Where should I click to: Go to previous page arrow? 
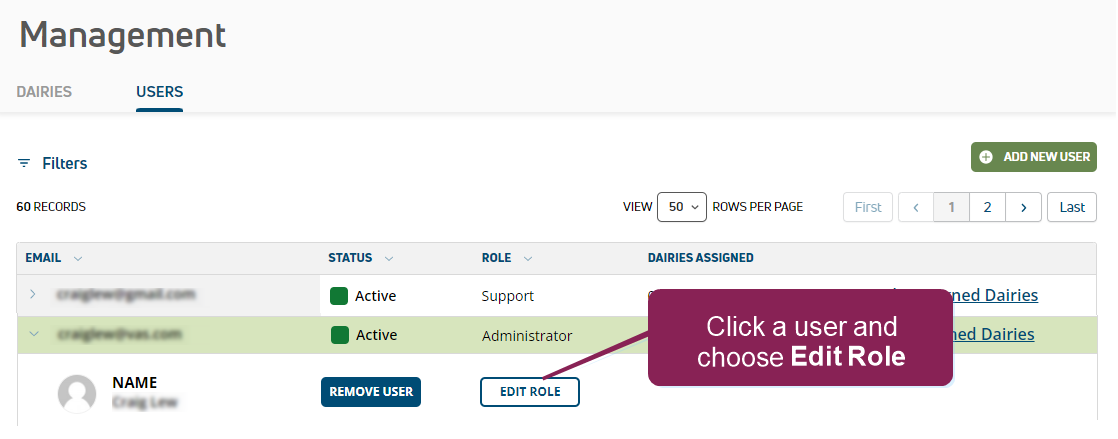pos(916,207)
